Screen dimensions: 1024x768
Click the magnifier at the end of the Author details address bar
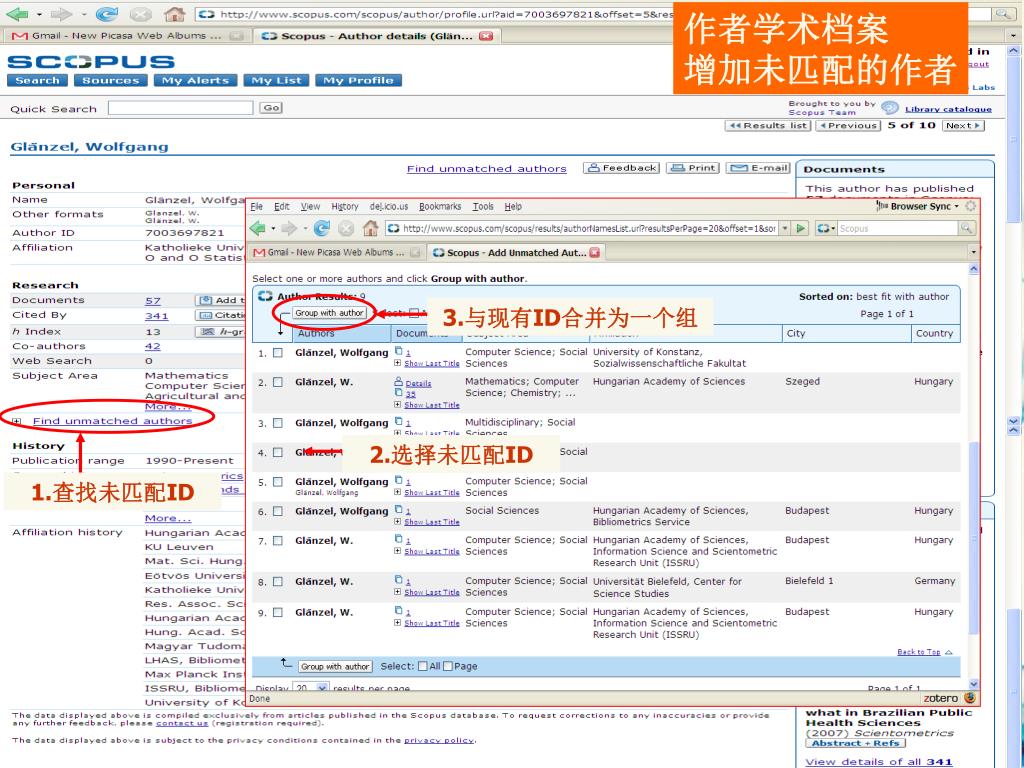(x=1002, y=14)
